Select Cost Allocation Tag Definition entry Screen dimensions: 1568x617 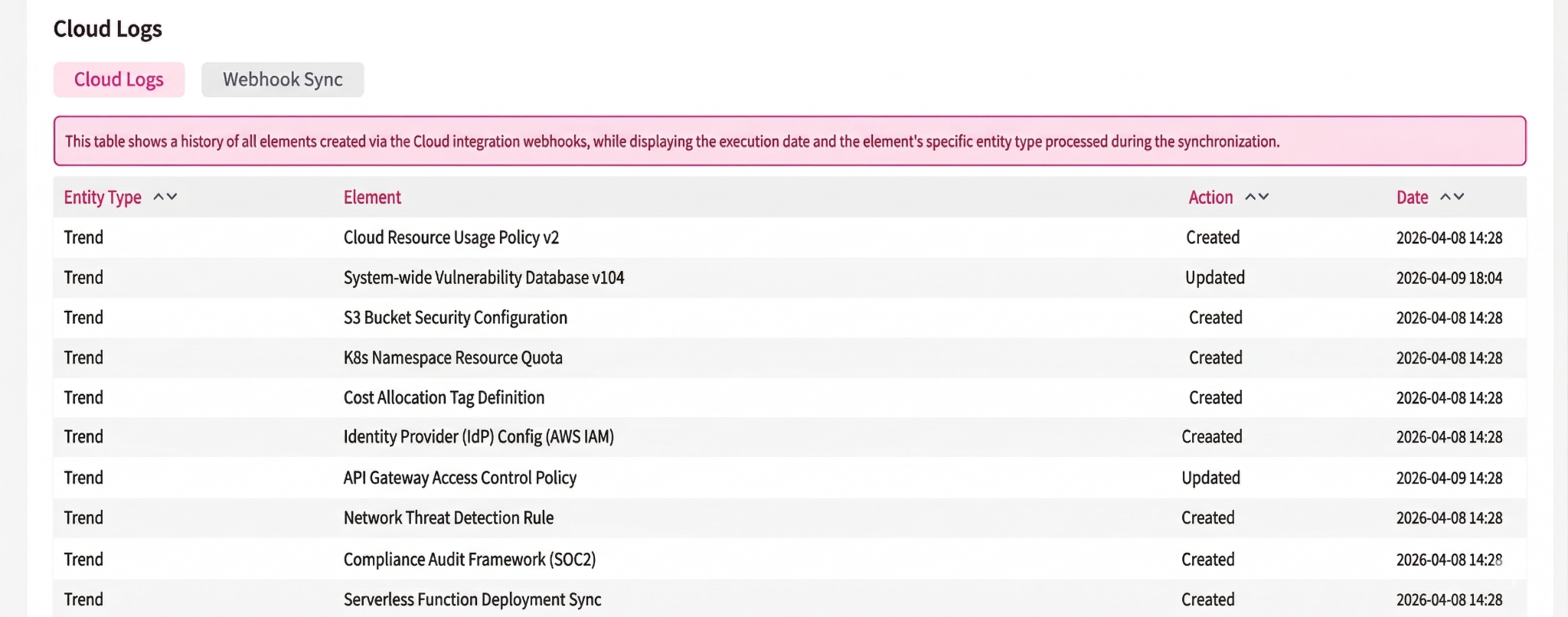point(444,397)
